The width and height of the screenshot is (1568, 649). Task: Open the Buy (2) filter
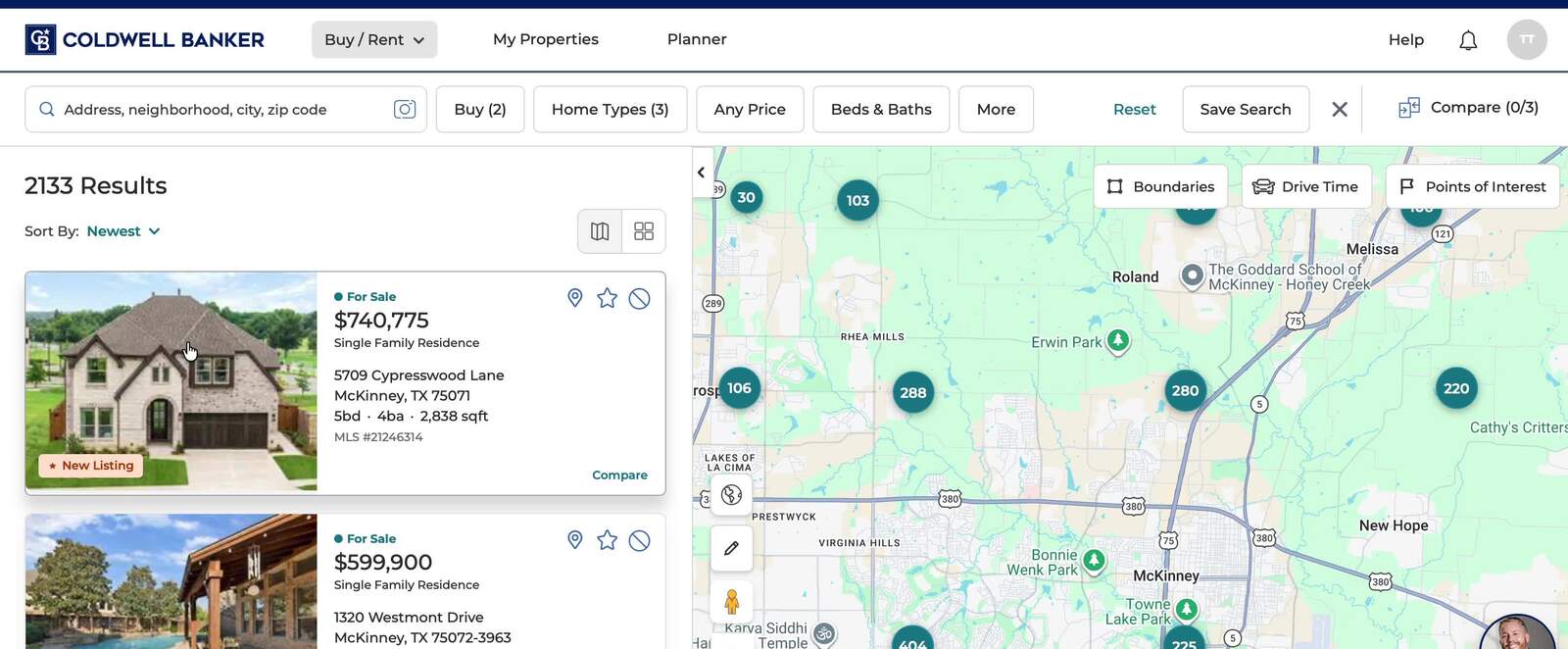[x=480, y=109]
